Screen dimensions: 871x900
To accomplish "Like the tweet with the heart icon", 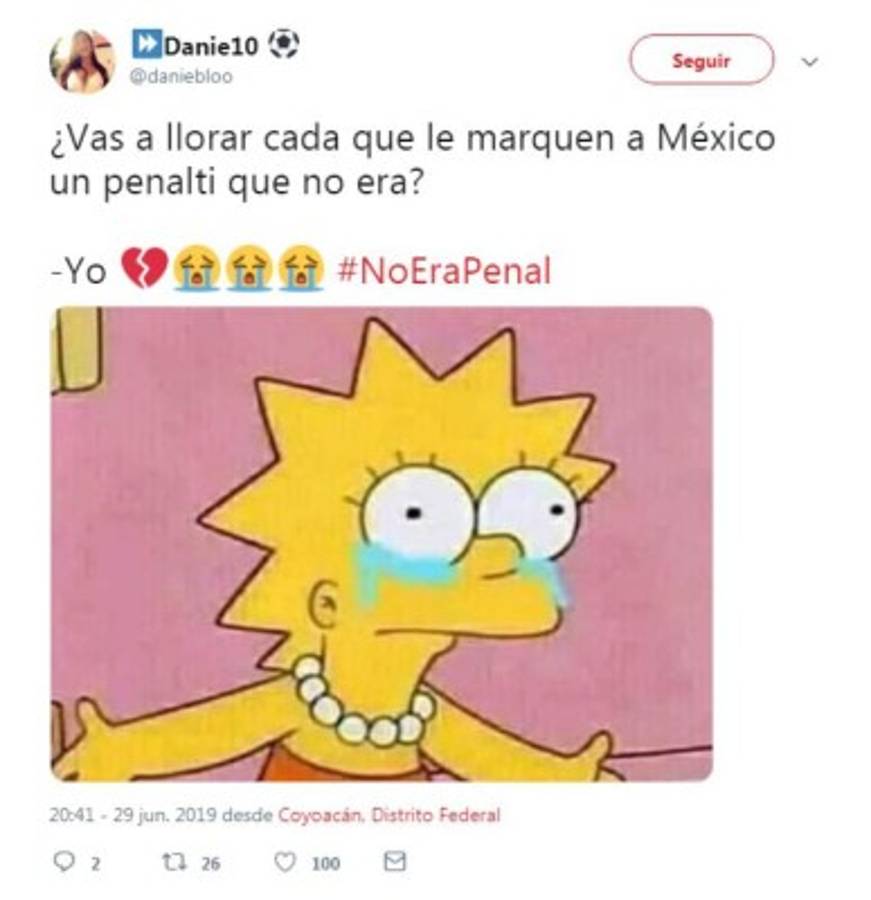I will pos(285,862).
